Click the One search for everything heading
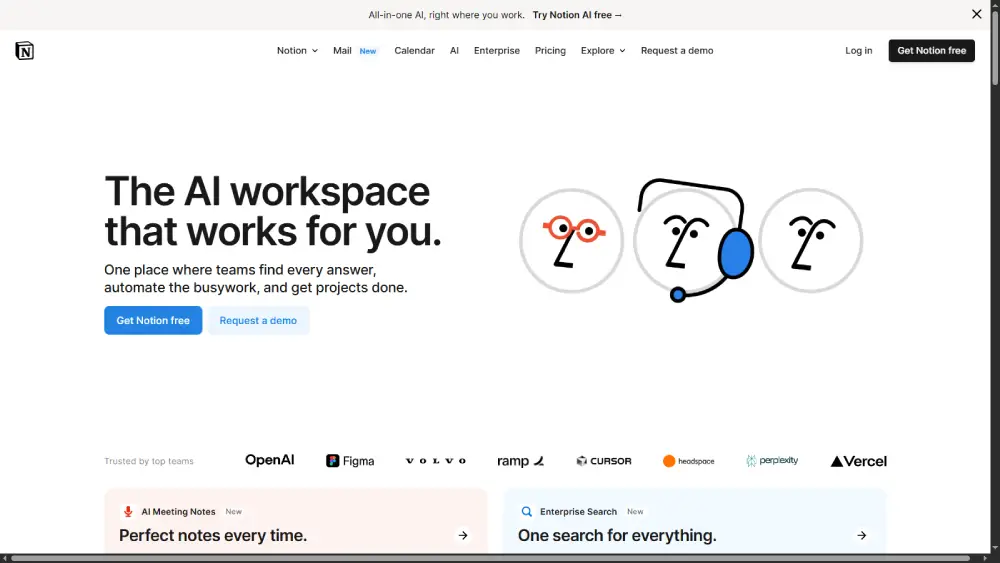 [x=617, y=536]
